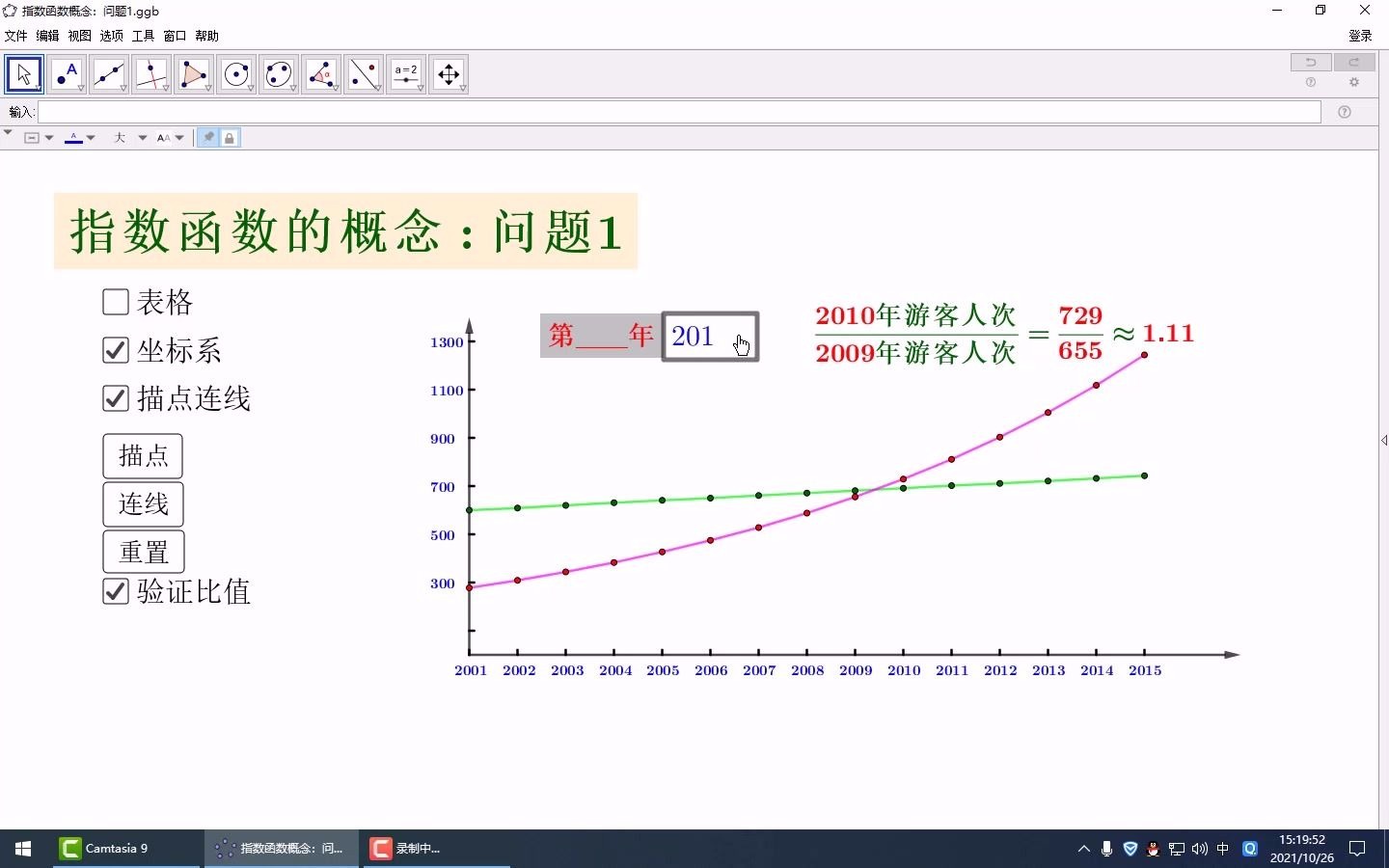Uncheck the 描点连线 checkbox
Image resolution: width=1389 pixels, height=868 pixels.
pyautogui.click(x=116, y=398)
